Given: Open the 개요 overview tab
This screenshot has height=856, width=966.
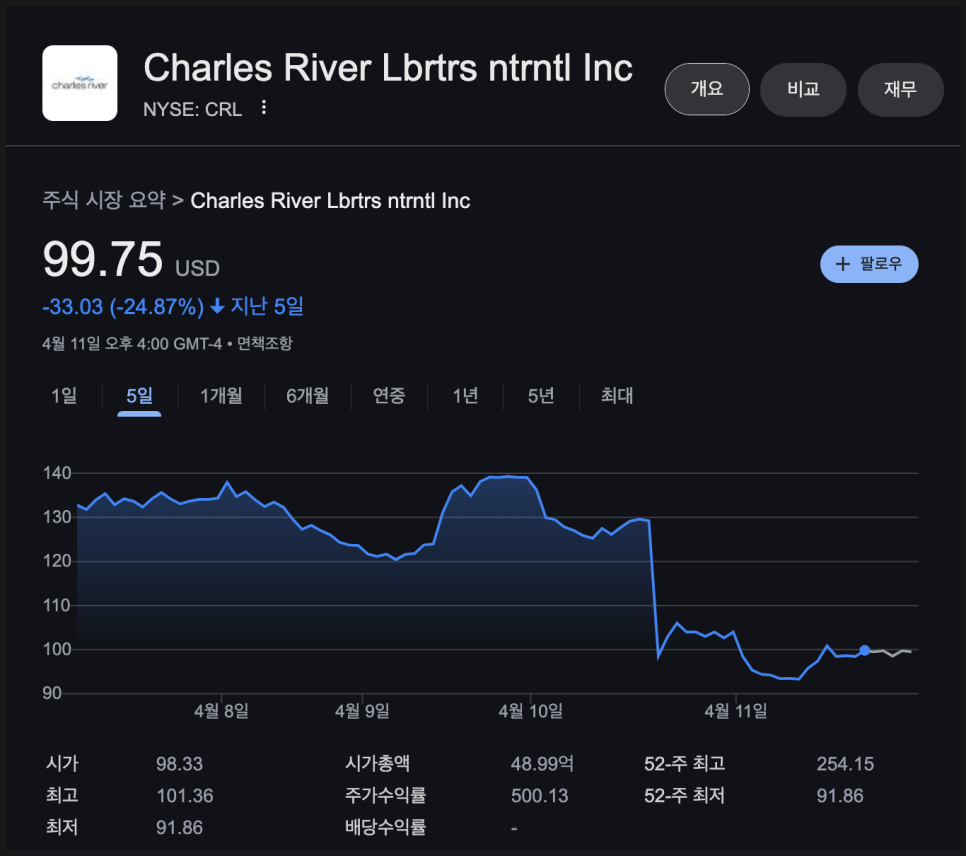Looking at the screenshot, I should (x=707, y=89).
